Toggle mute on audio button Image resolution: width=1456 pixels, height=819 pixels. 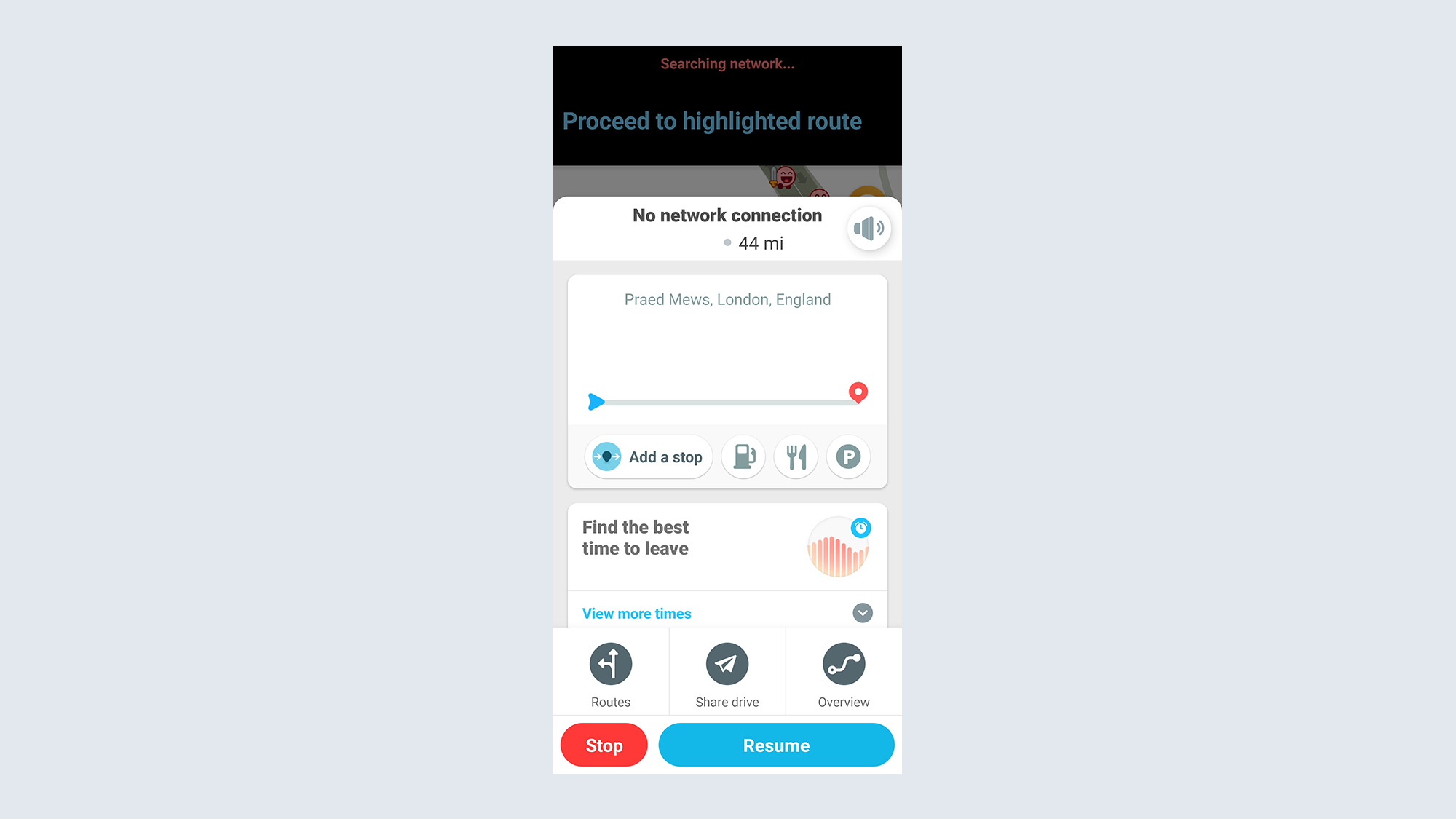tap(867, 228)
